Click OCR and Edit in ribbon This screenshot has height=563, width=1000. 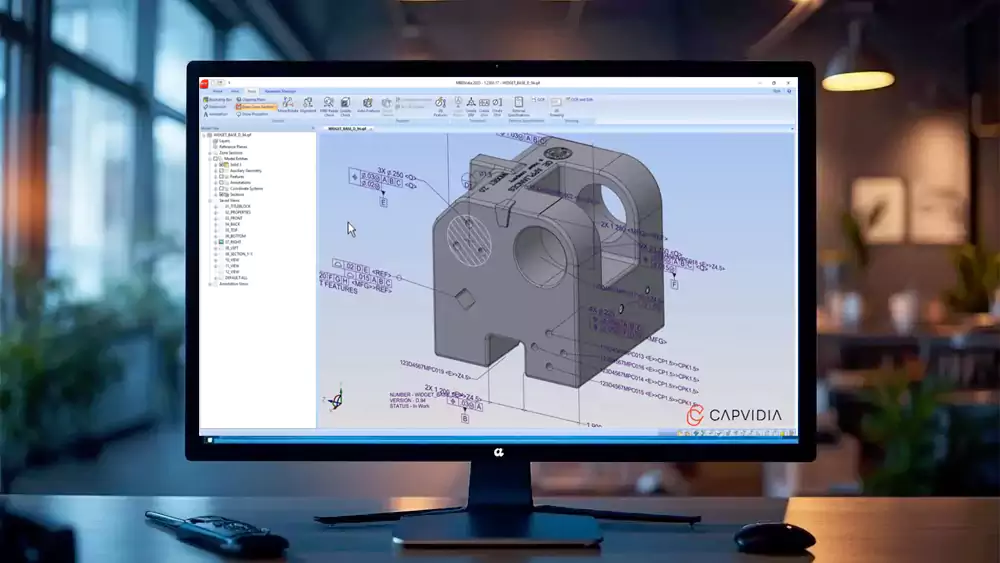coord(579,100)
